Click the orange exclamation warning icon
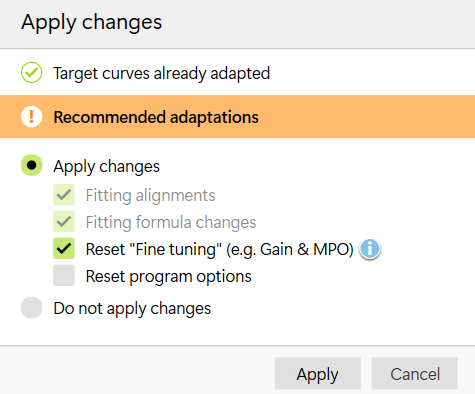 point(32,117)
